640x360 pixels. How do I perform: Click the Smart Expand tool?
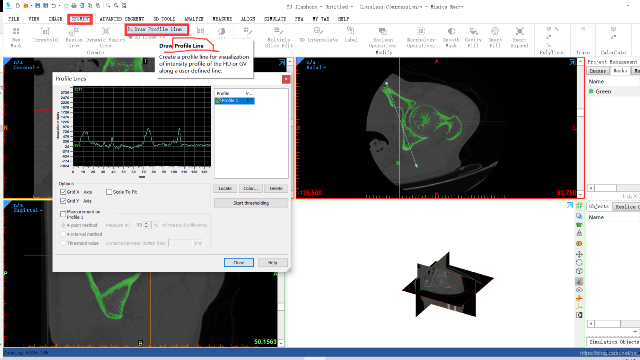click(x=519, y=37)
